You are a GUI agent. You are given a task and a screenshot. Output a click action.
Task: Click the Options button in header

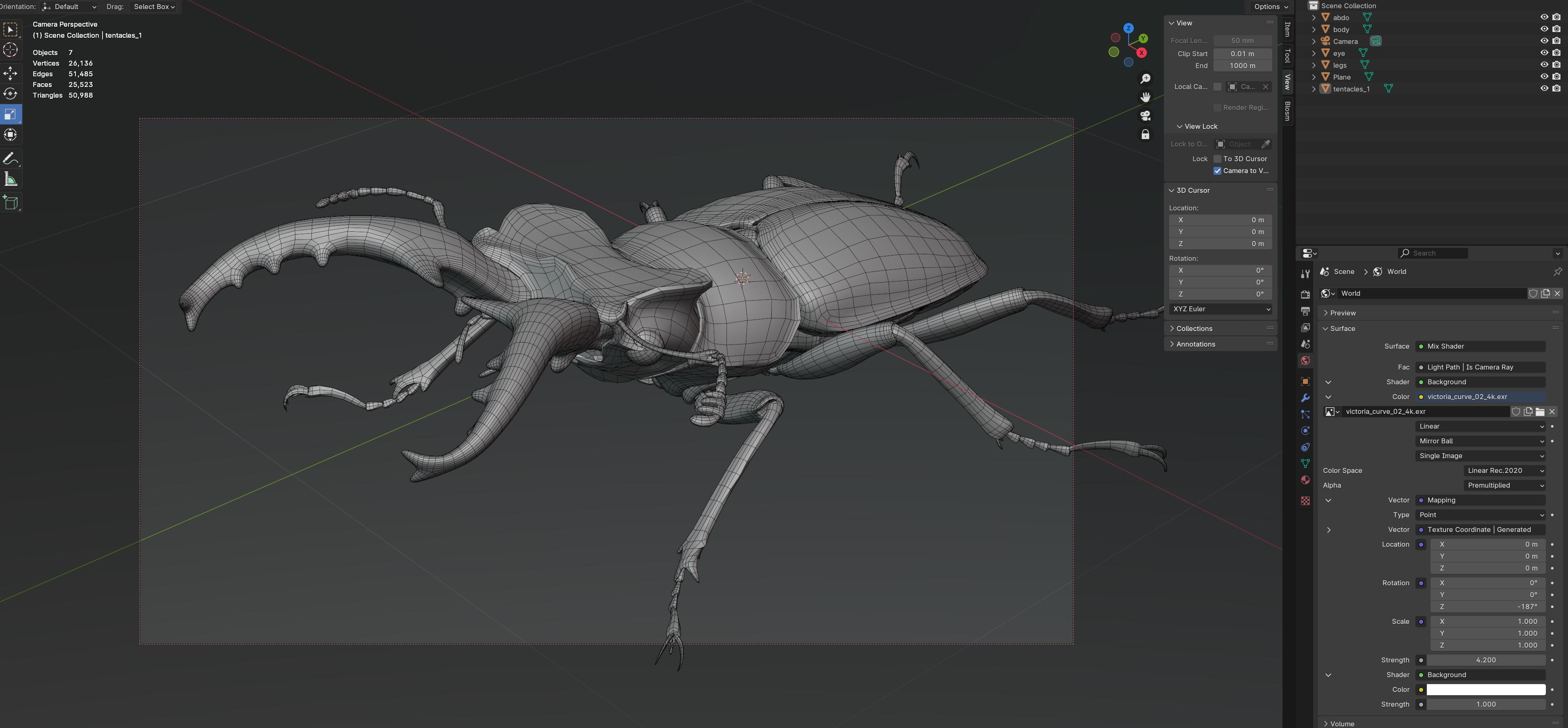1270,7
